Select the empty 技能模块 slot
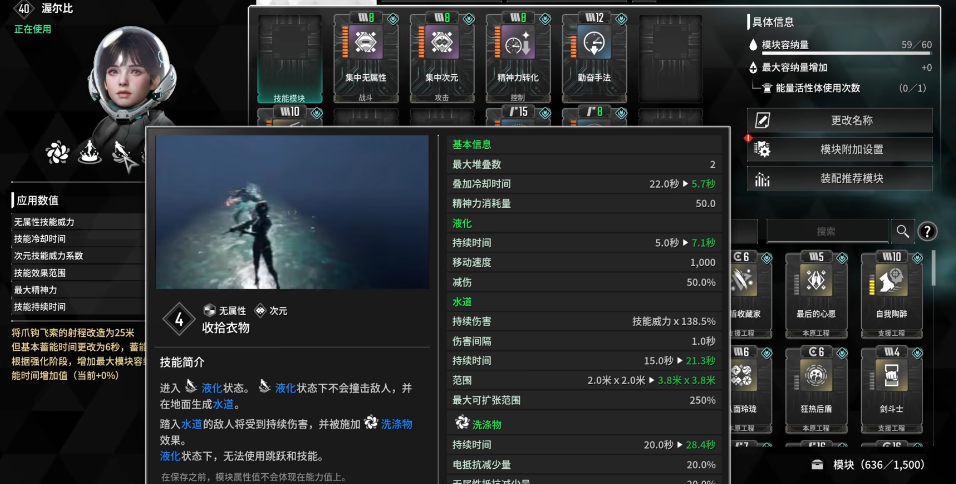 tap(290, 59)
